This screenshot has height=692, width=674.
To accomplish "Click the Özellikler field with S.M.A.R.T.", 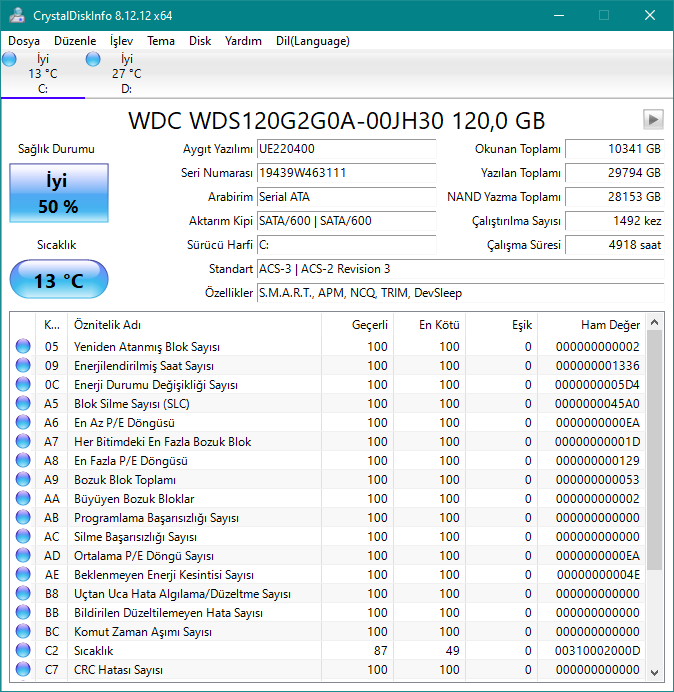I will (x=460, y=293).
